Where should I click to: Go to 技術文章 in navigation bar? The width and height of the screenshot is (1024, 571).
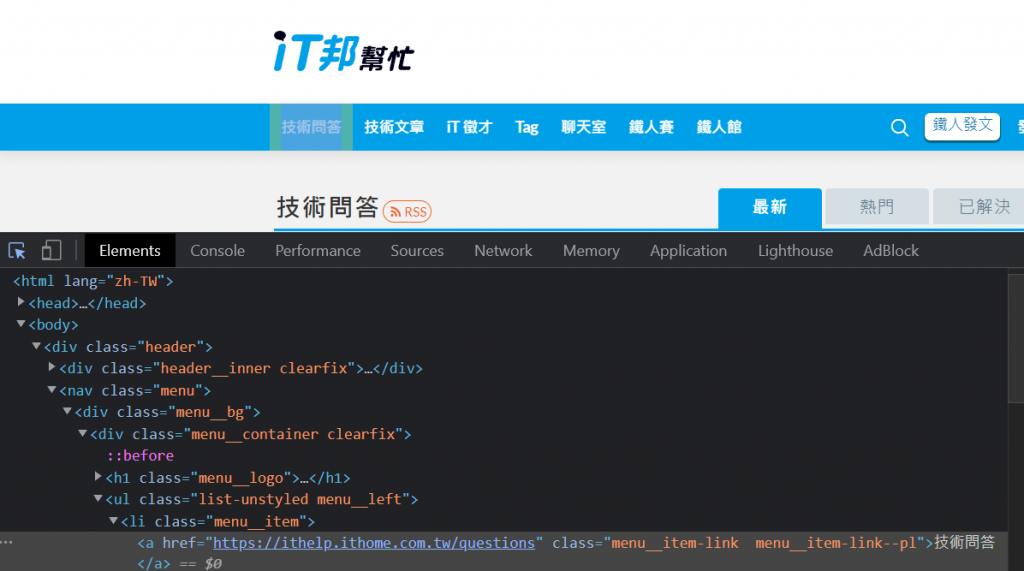pos(394,127)
